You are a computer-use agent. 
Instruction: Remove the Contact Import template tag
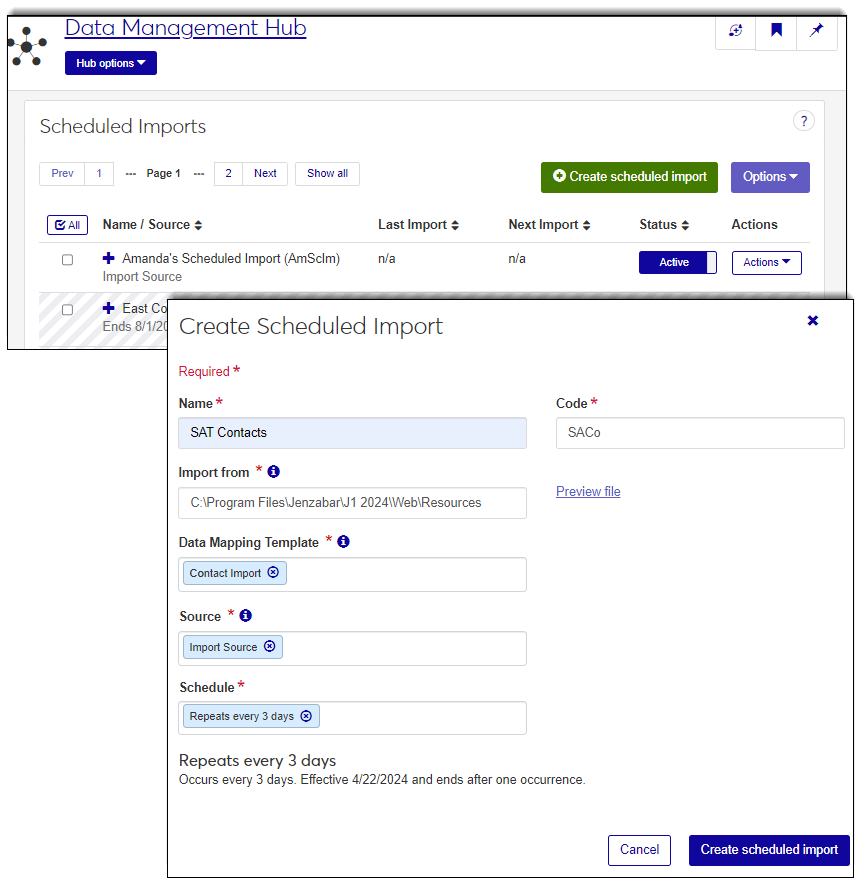[x=273, y=572]
